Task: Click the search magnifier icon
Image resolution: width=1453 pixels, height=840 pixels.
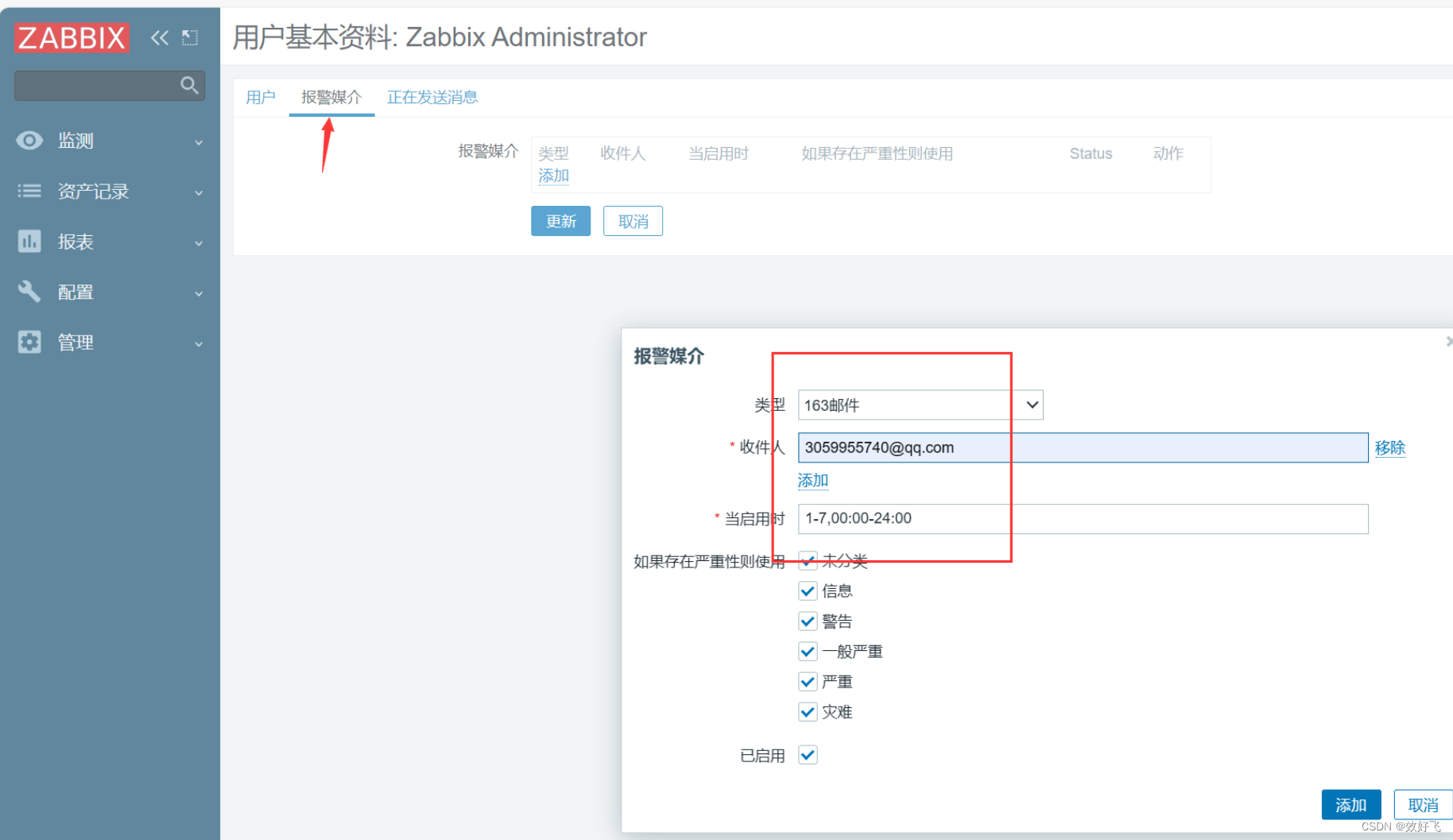Action: coord(189,85)
